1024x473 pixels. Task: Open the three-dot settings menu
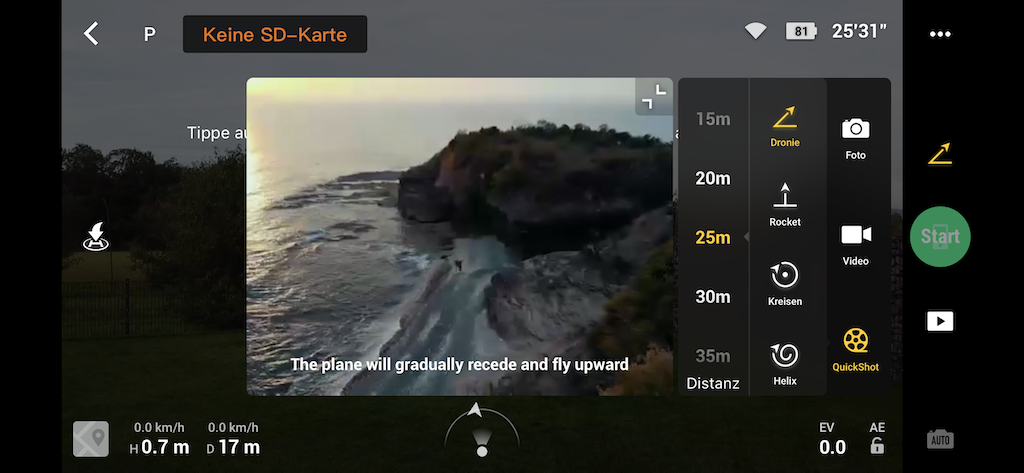(x=940, y=34)
